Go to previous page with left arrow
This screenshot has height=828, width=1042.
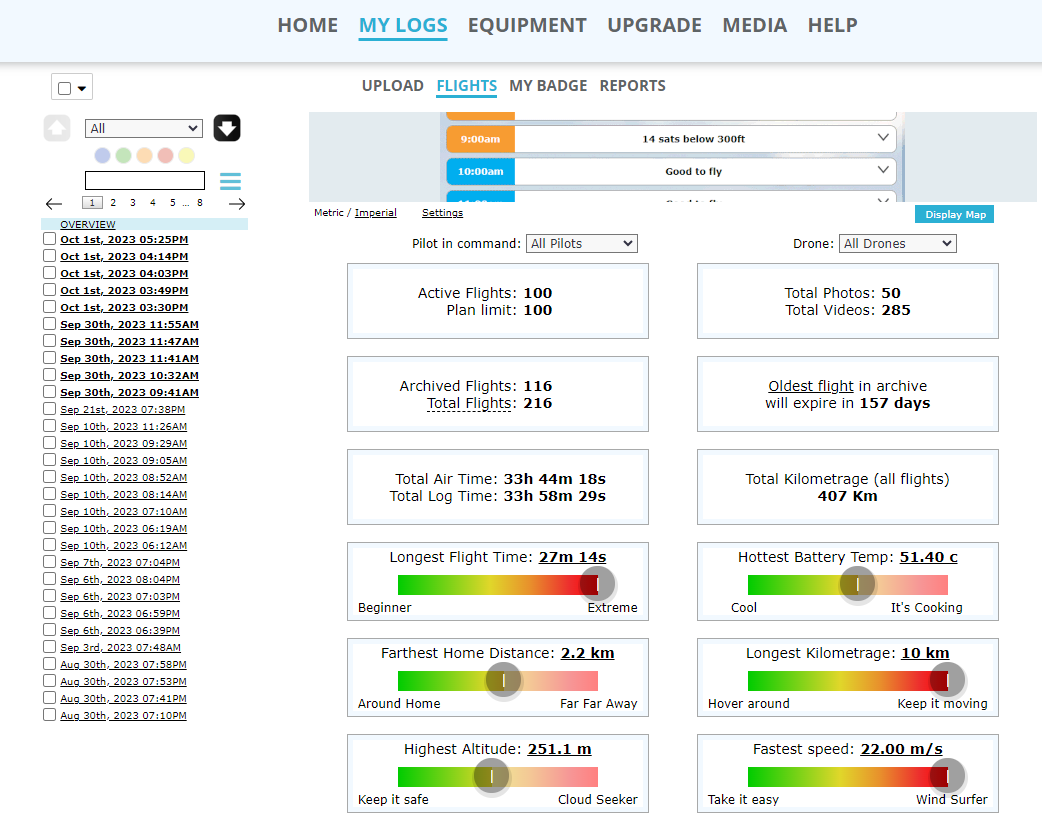coord(54,203)
